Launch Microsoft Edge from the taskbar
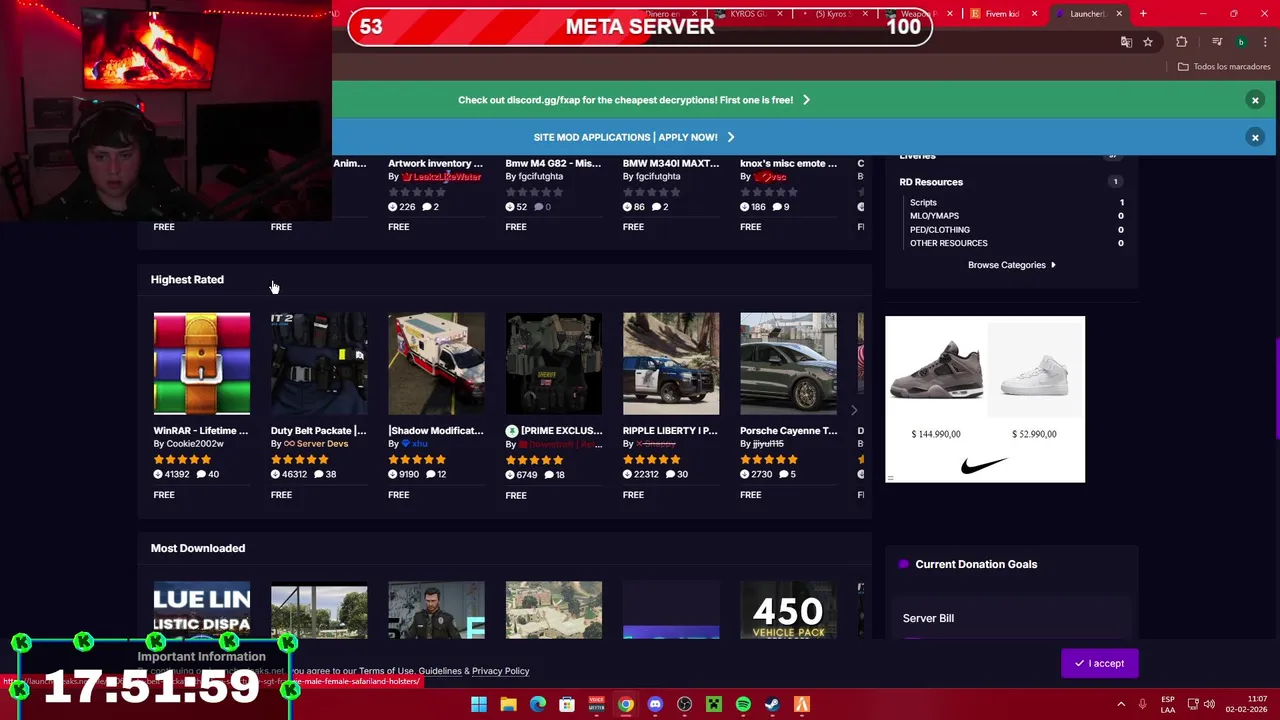1280x720 pixels. (538, 704)
